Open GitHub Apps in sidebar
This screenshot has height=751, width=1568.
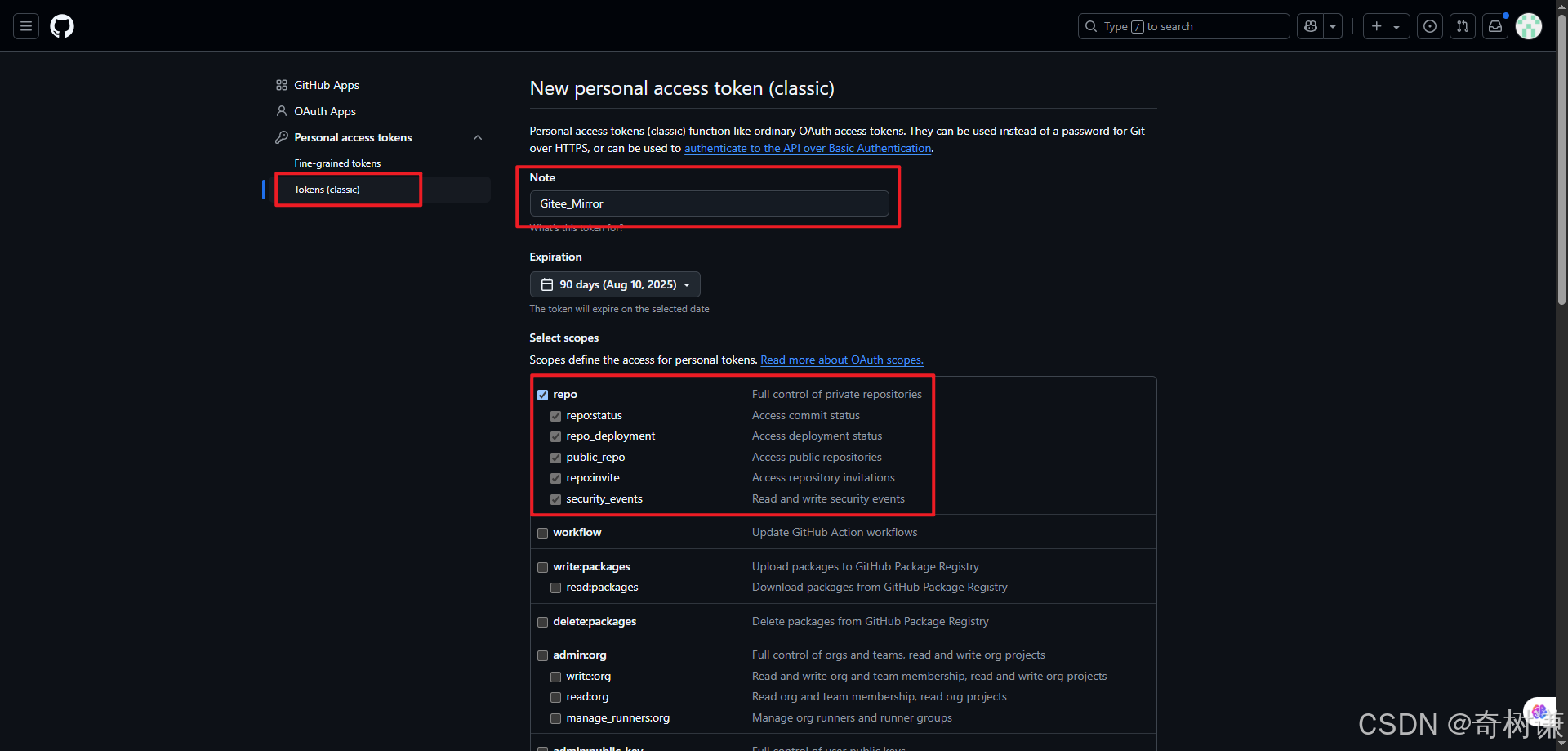(326, 85)
